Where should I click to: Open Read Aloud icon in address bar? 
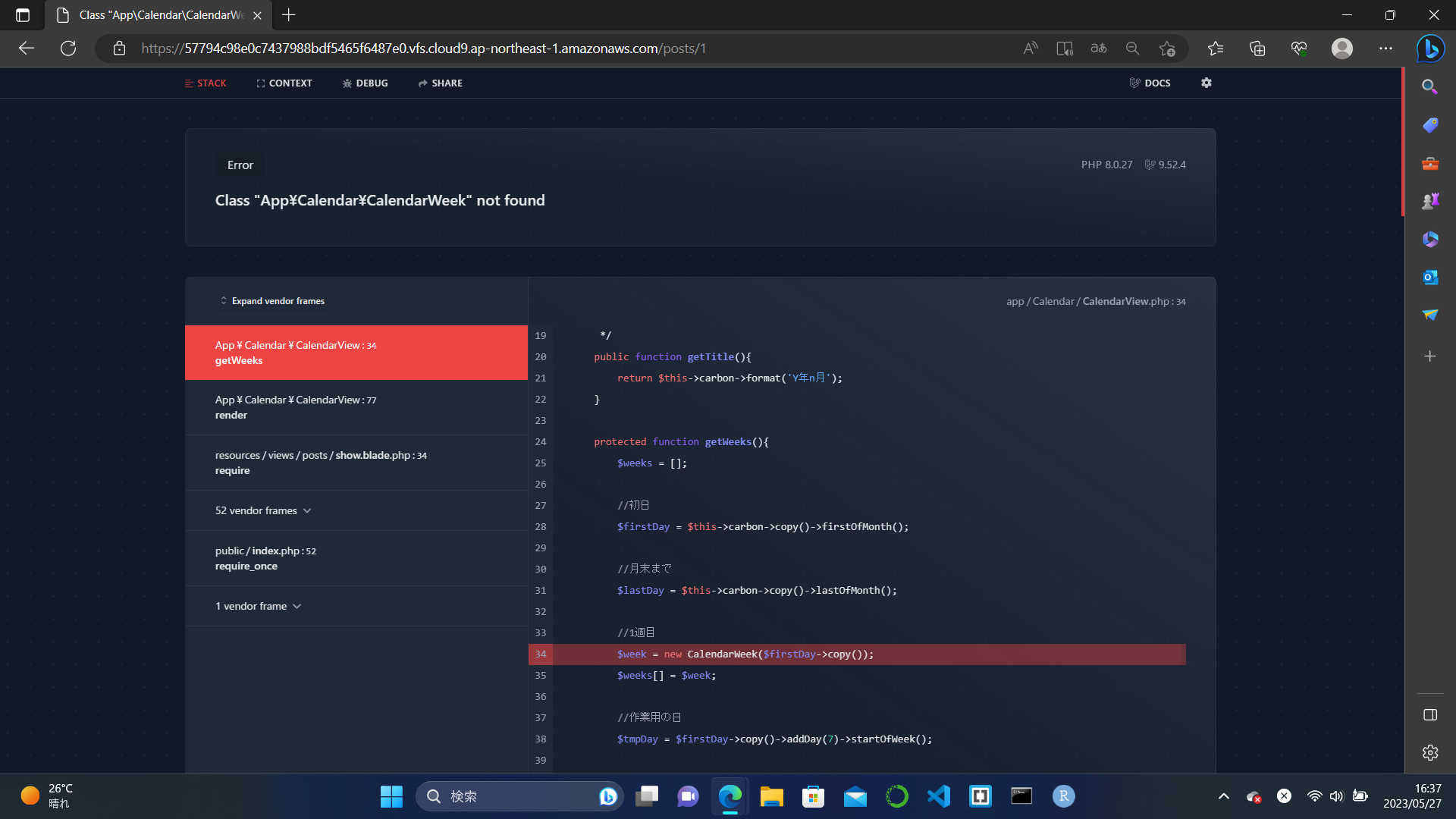1030,49
